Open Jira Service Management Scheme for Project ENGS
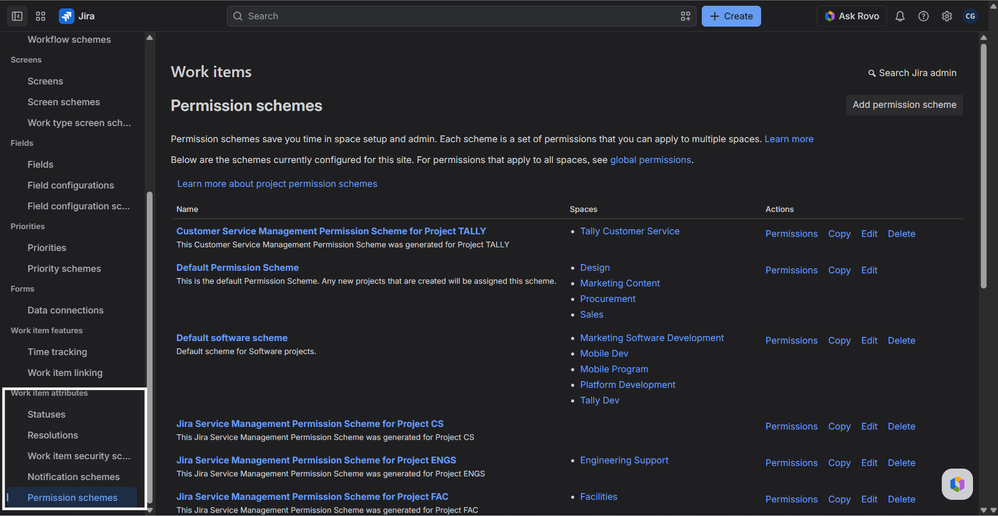 click(x=316, y=460)
